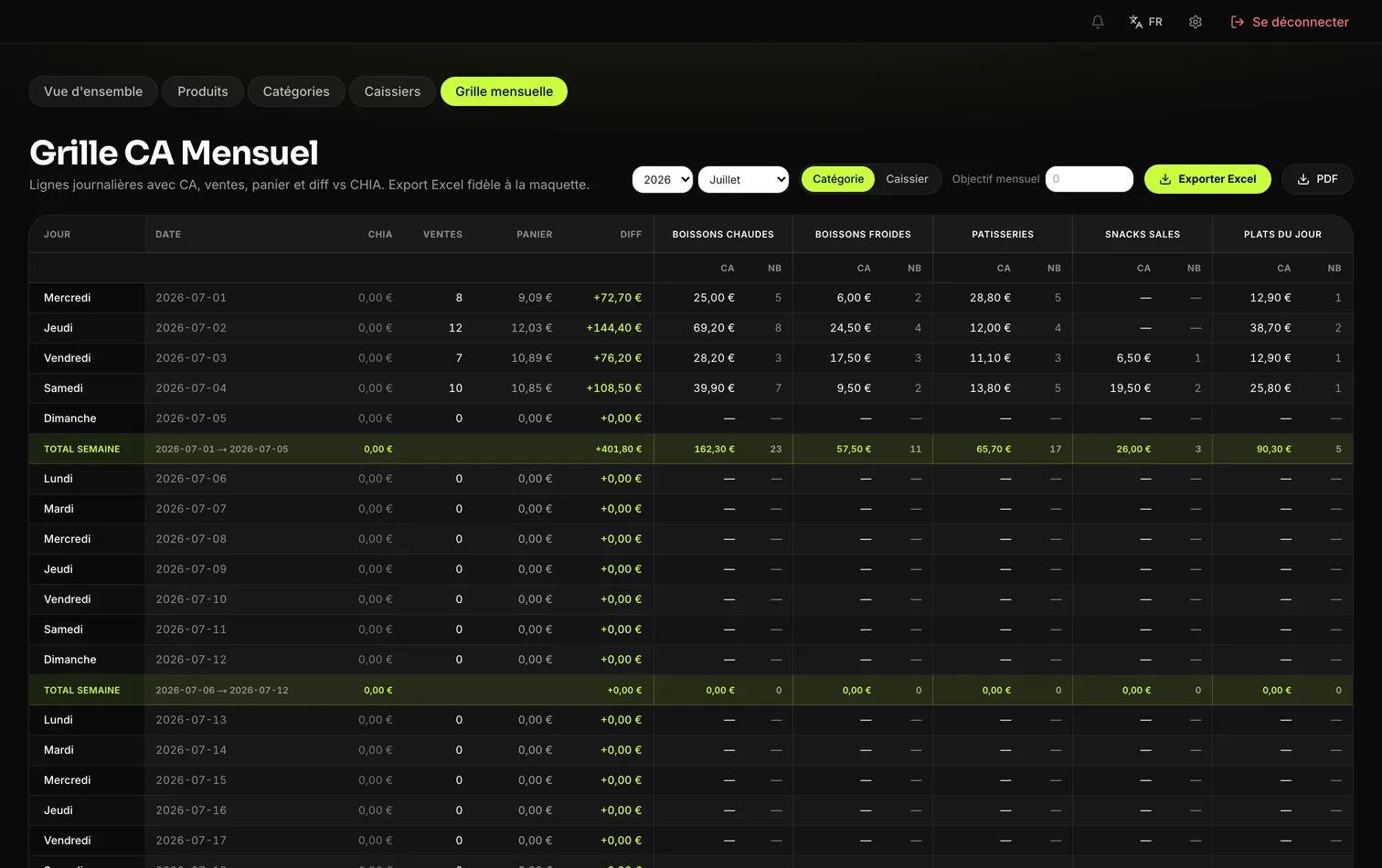Select date cell 2026-07-09
This screenshot has width=1382, height=868.
[191, 569]
